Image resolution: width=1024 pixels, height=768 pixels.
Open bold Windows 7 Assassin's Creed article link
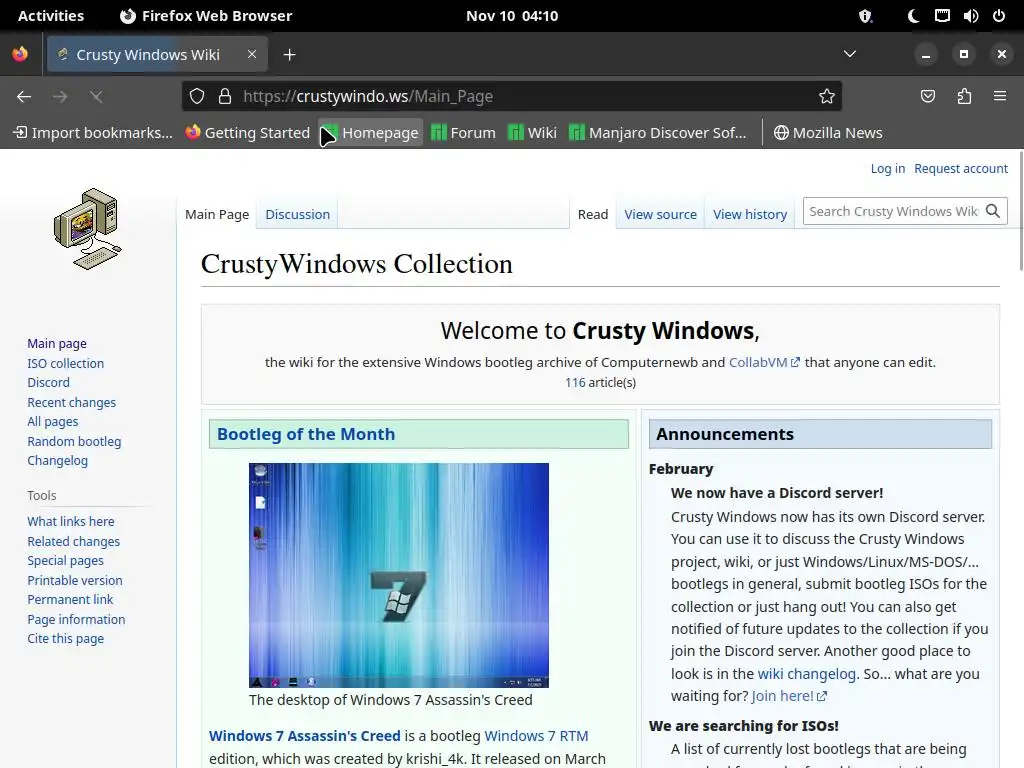point(304,736)
